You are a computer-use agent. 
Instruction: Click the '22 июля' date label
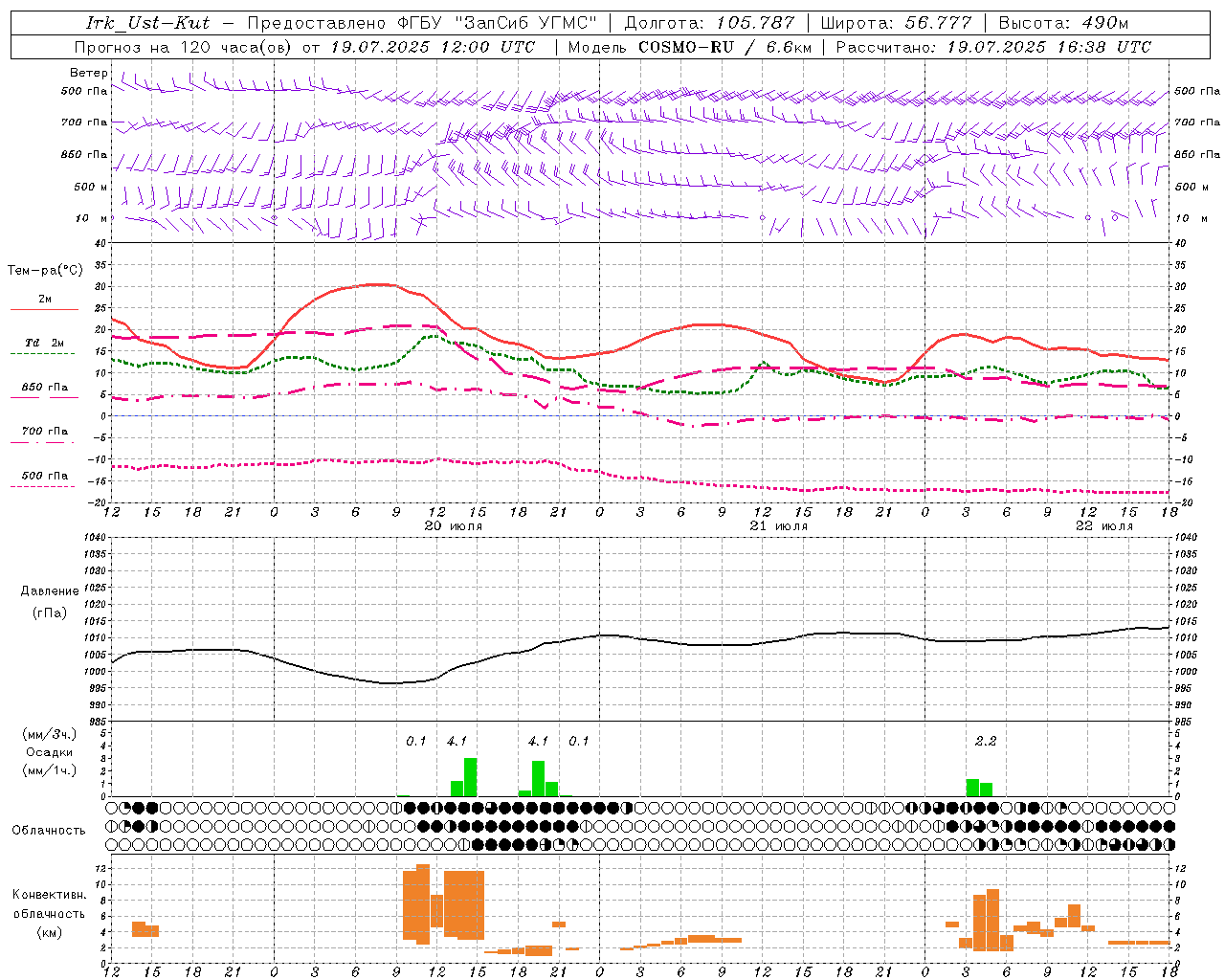click(x=1104, y=525)
